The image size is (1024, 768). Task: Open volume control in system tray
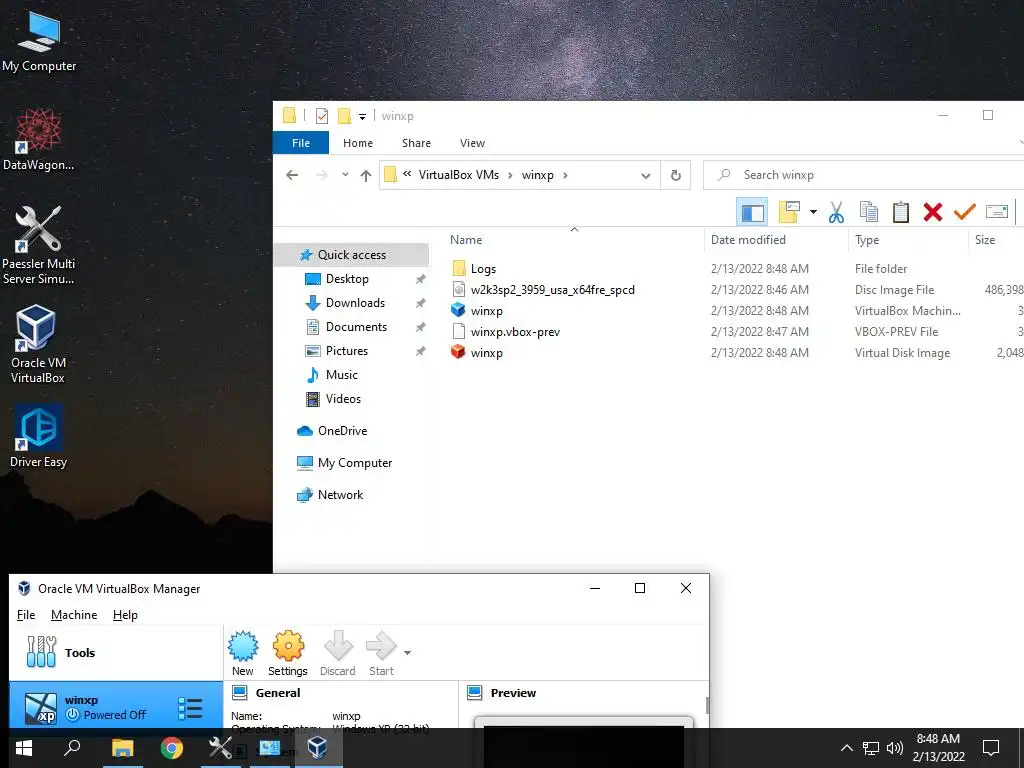(x=895, y=748)
